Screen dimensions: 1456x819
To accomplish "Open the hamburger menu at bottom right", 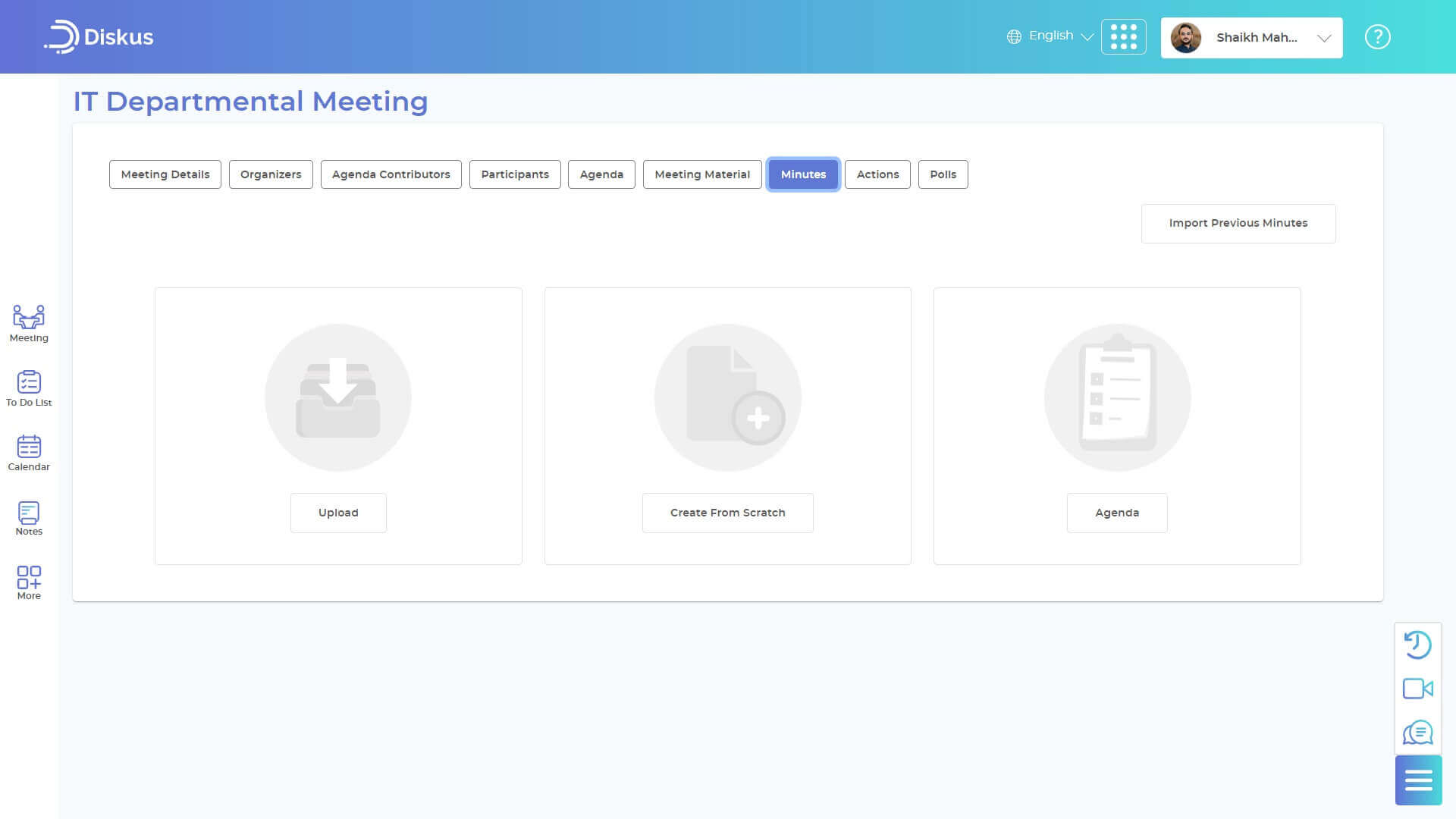I will 1418,780.
